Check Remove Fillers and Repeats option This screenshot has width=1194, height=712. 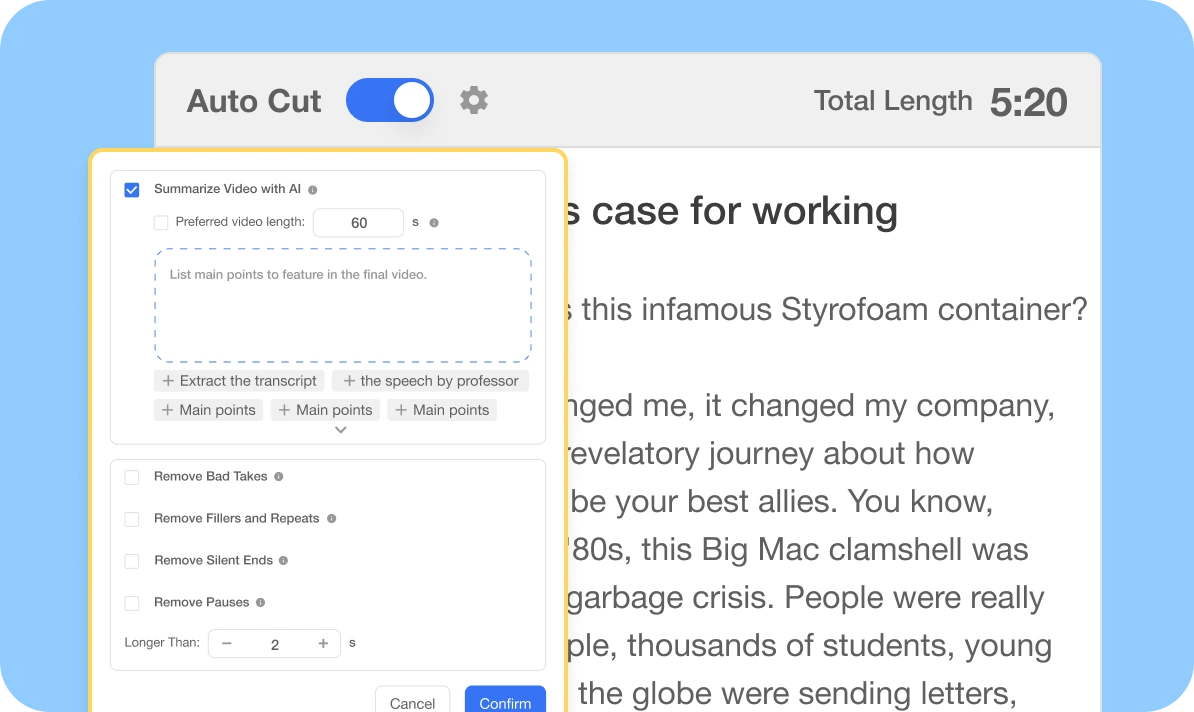132,520
